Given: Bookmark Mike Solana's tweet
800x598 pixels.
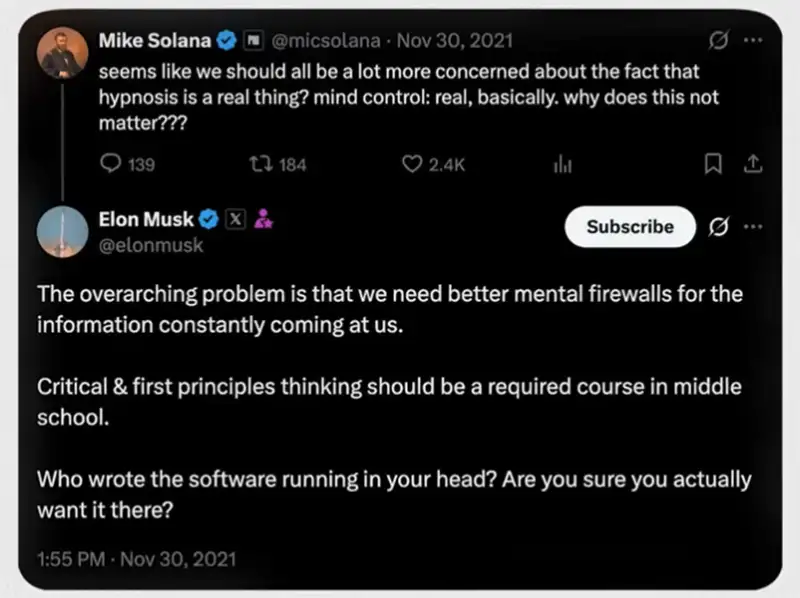Looking at the screenshot, I should [712, 165].
